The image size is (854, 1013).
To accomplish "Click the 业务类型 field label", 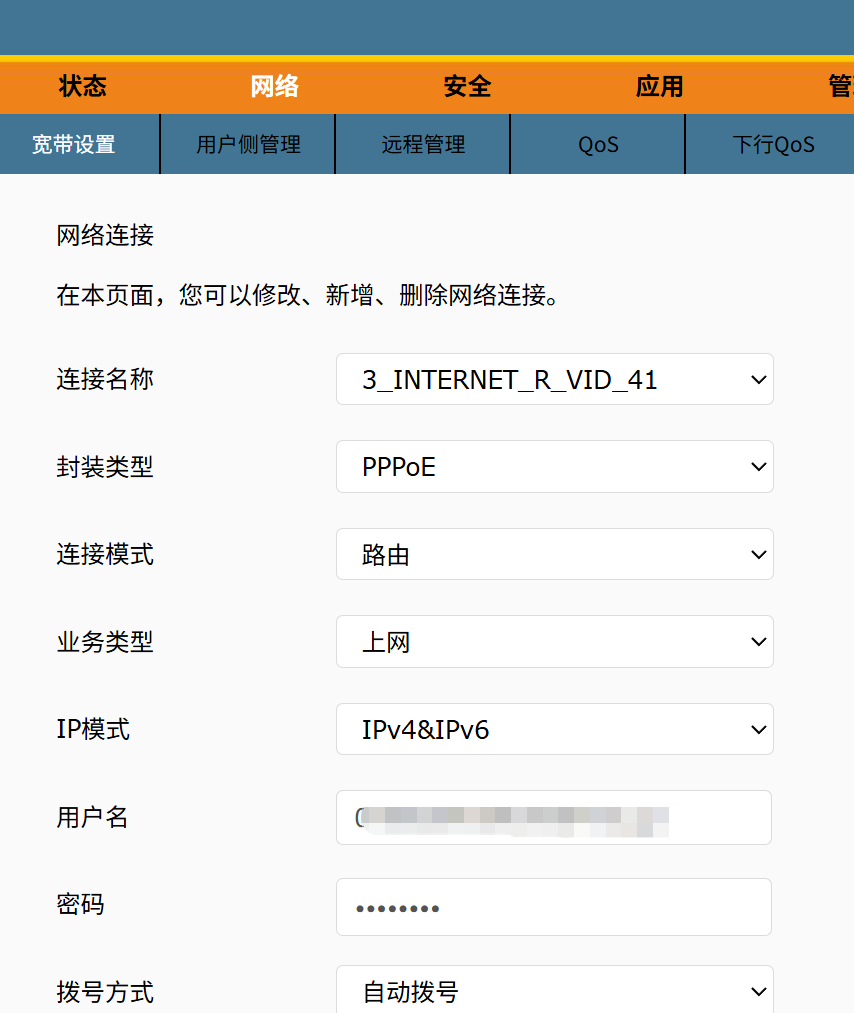I will tap(105, 642).
